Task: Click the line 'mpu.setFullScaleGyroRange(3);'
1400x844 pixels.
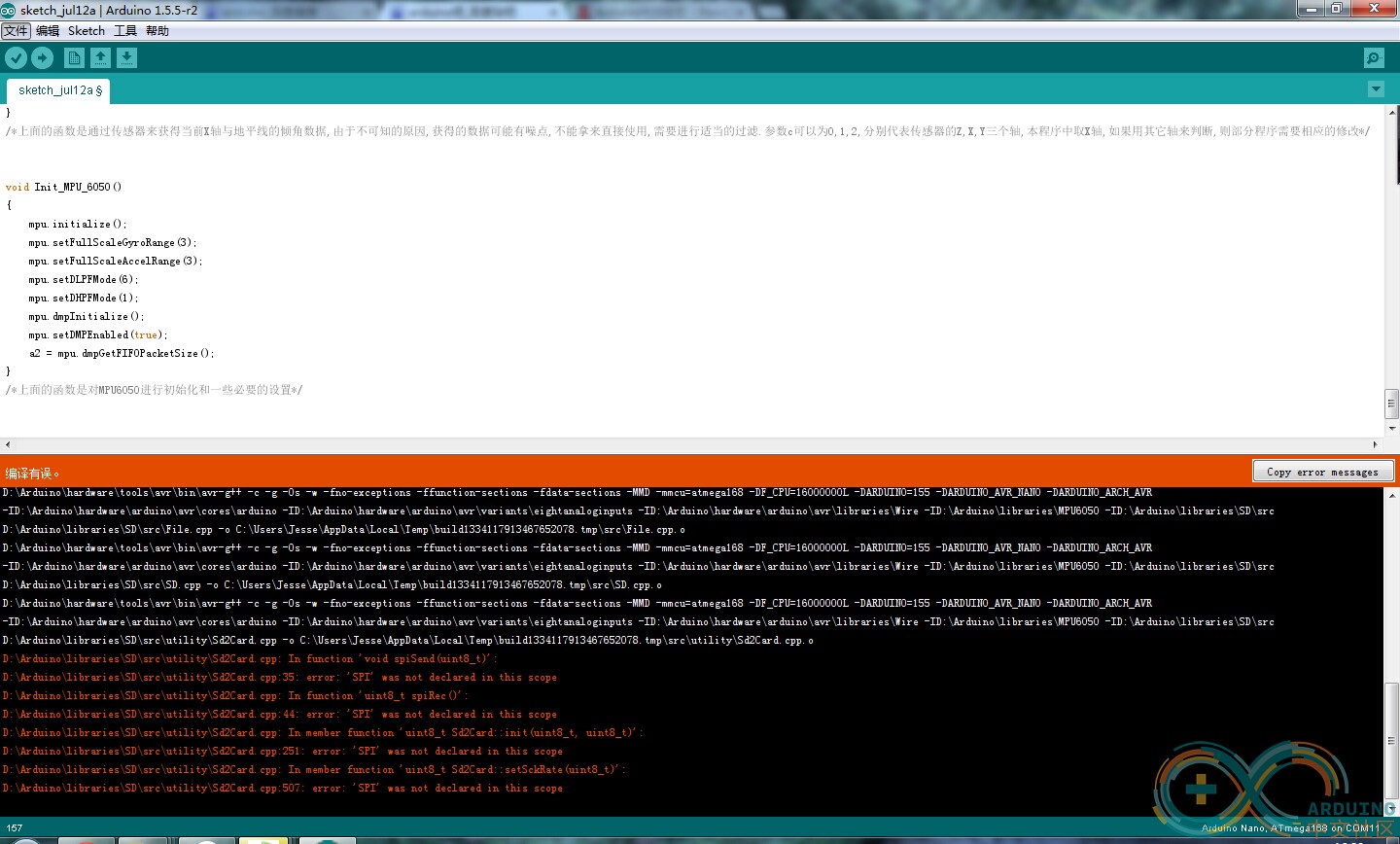Action: pos(113,242)
